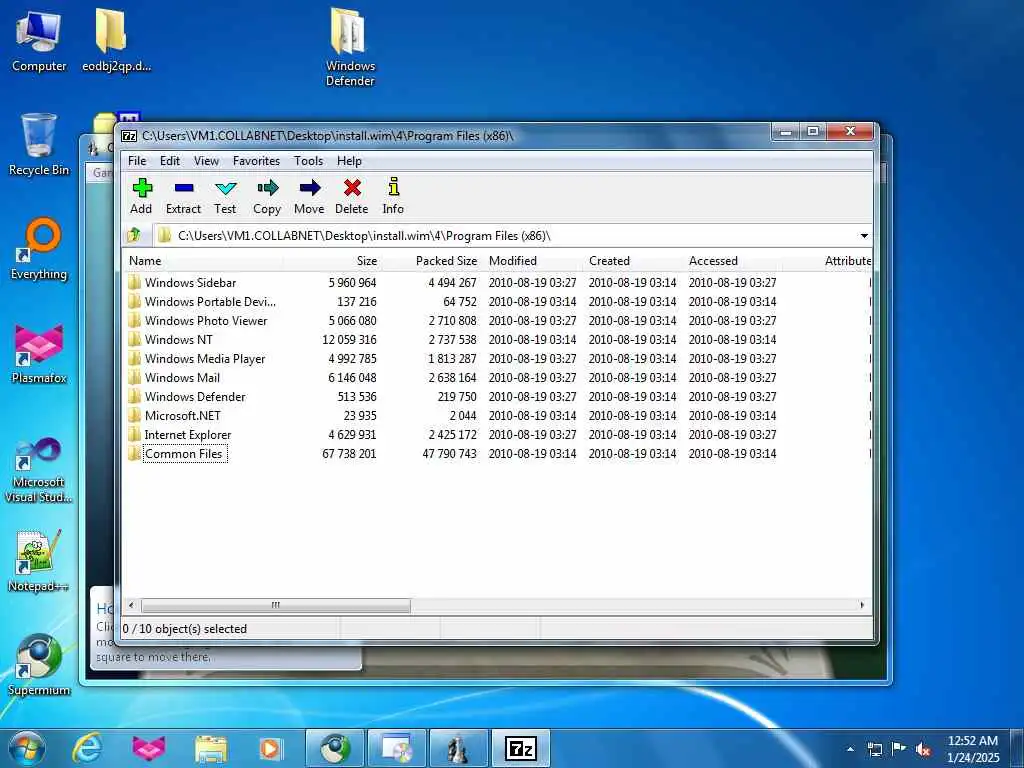Click size value 67 738 201

pos(349,454)
